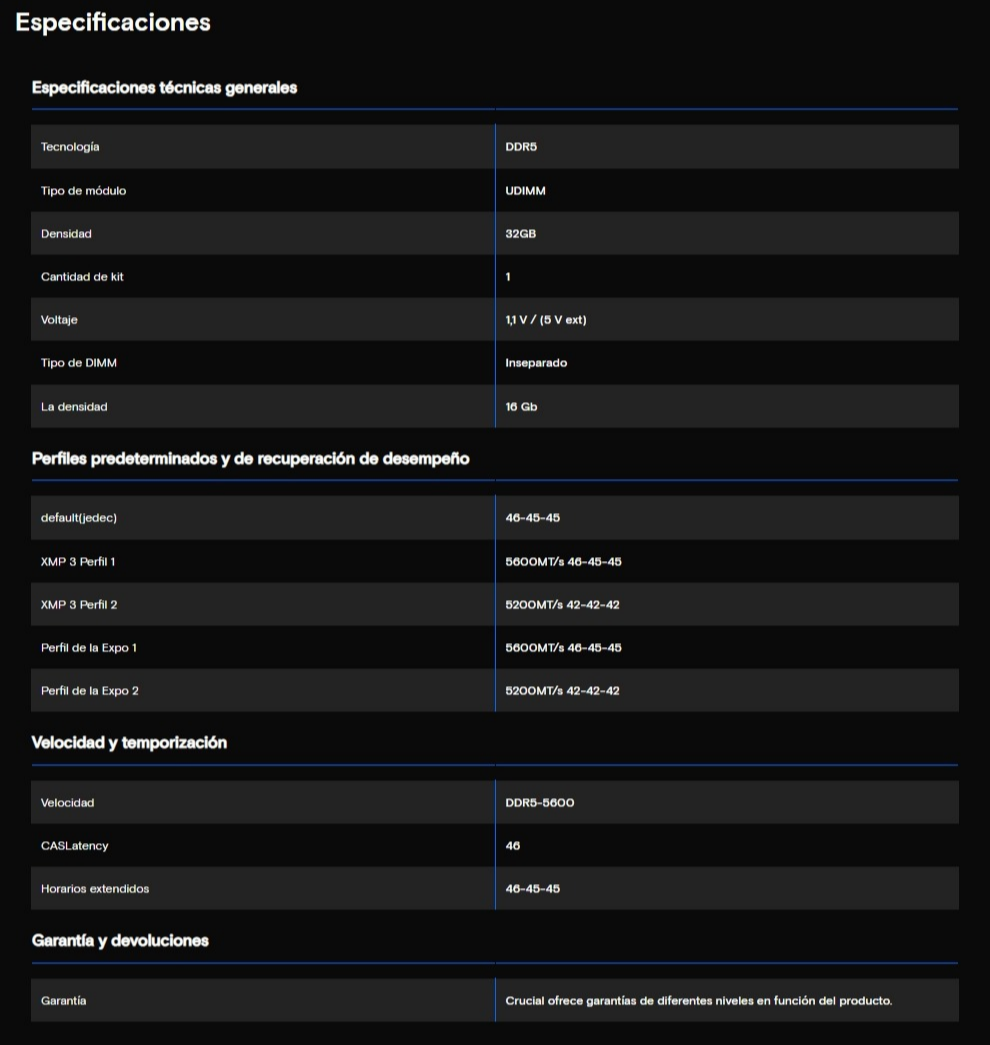Select the DDR5-5600 speed value

(x=540, y=803)
